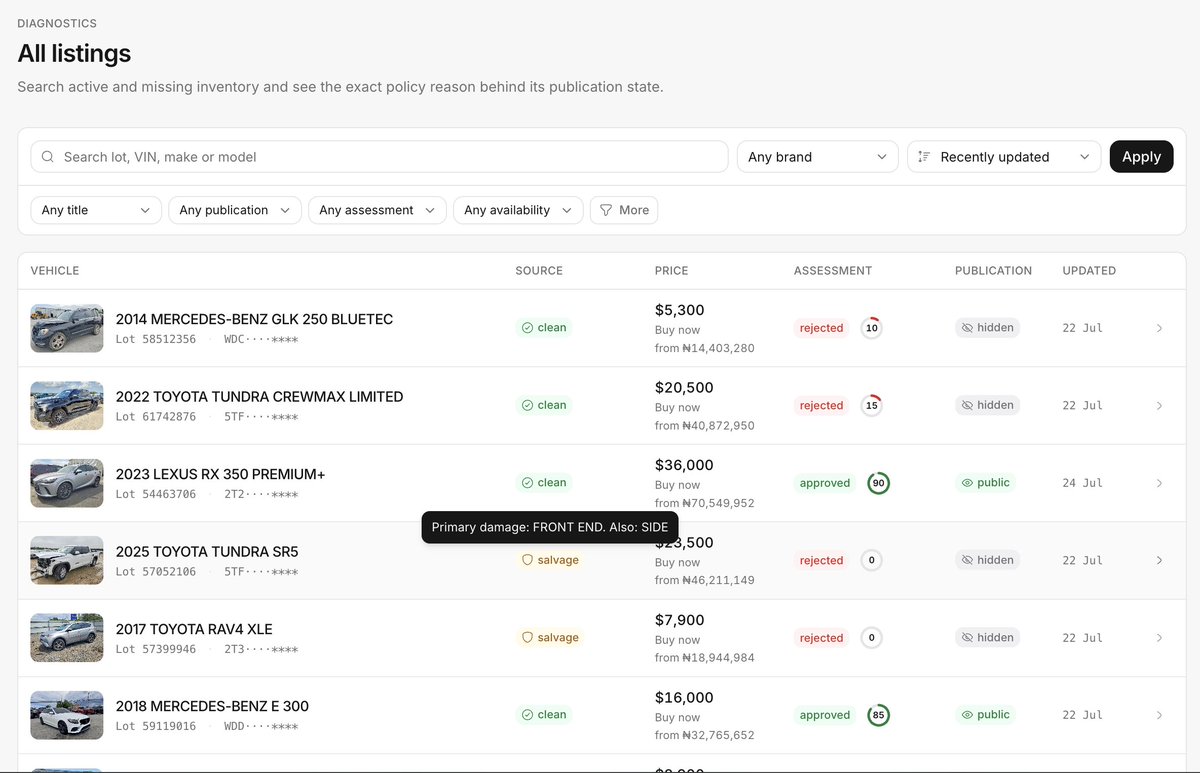Open row chevron for Lexus RX 350
The image size is (1200, 773).
[1159, 483]
